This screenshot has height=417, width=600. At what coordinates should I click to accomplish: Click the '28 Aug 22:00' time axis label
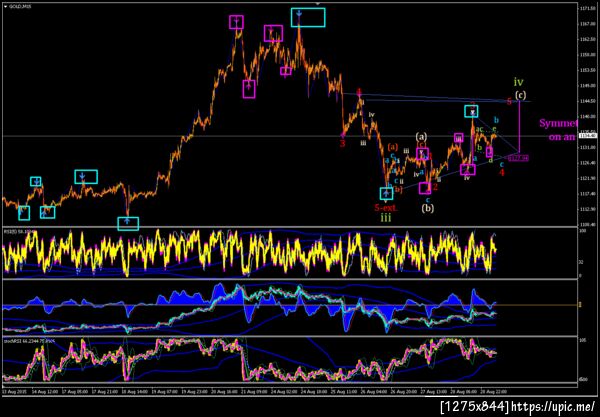(x=494, y=392)
